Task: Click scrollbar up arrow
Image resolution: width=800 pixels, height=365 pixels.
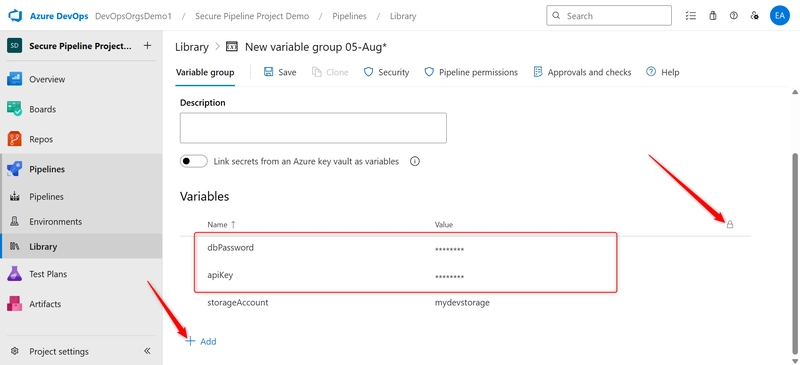Action: (x=794, y=92)
